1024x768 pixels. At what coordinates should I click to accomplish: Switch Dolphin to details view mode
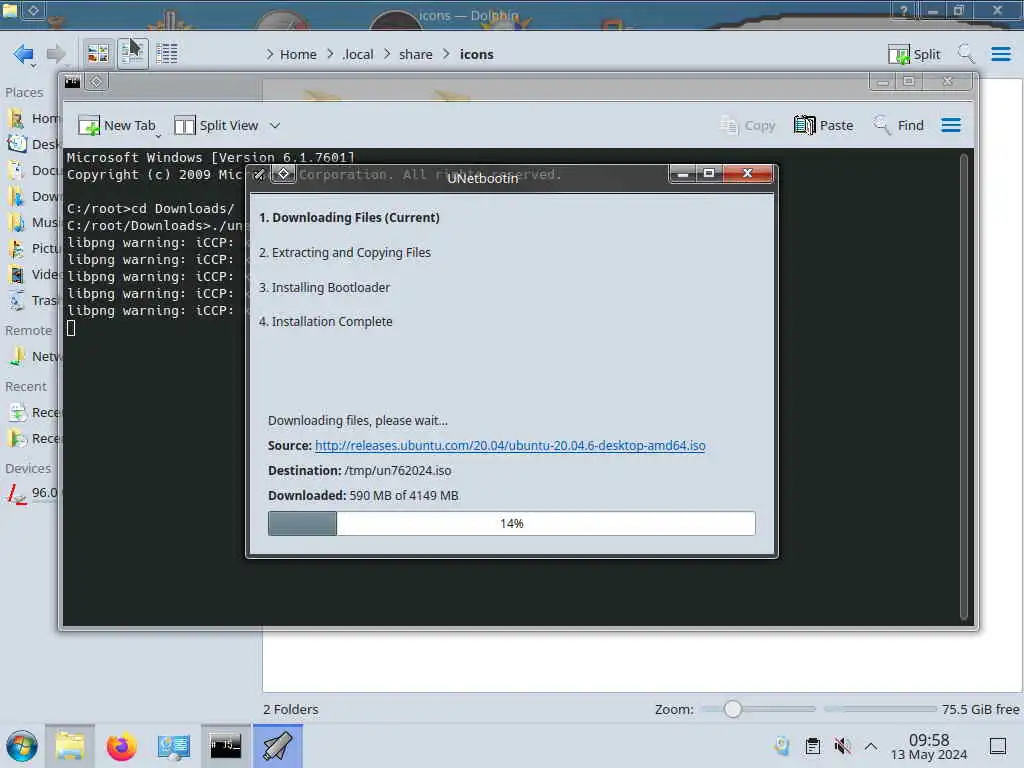tap(167, 54)
